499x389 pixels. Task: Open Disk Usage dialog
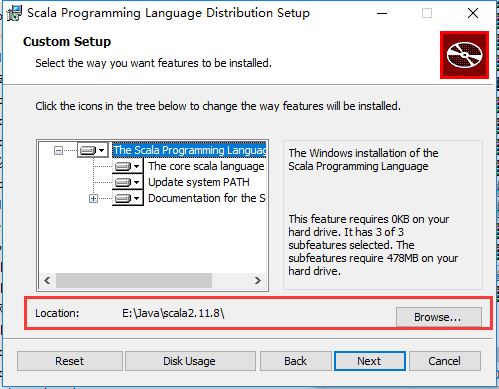[190, 361]
